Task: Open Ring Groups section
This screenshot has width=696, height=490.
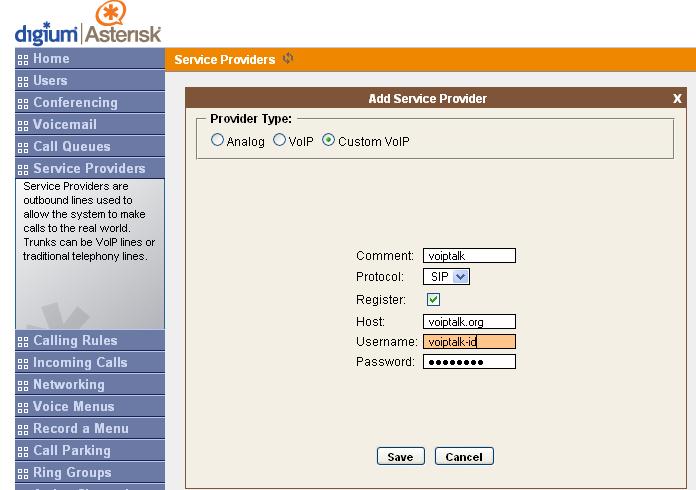Action: point(90,472)
